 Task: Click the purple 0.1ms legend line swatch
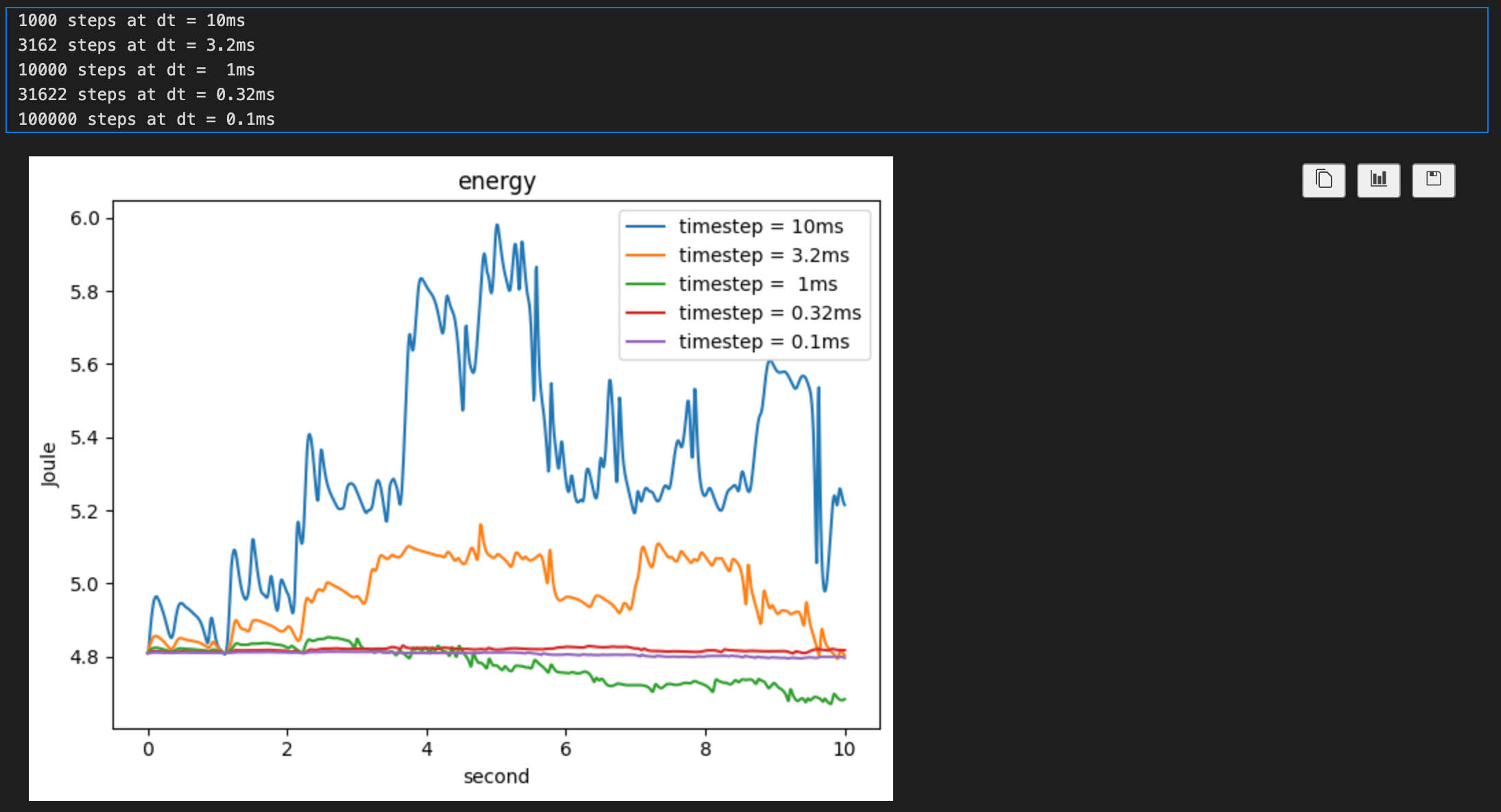(x=646, y=342)
